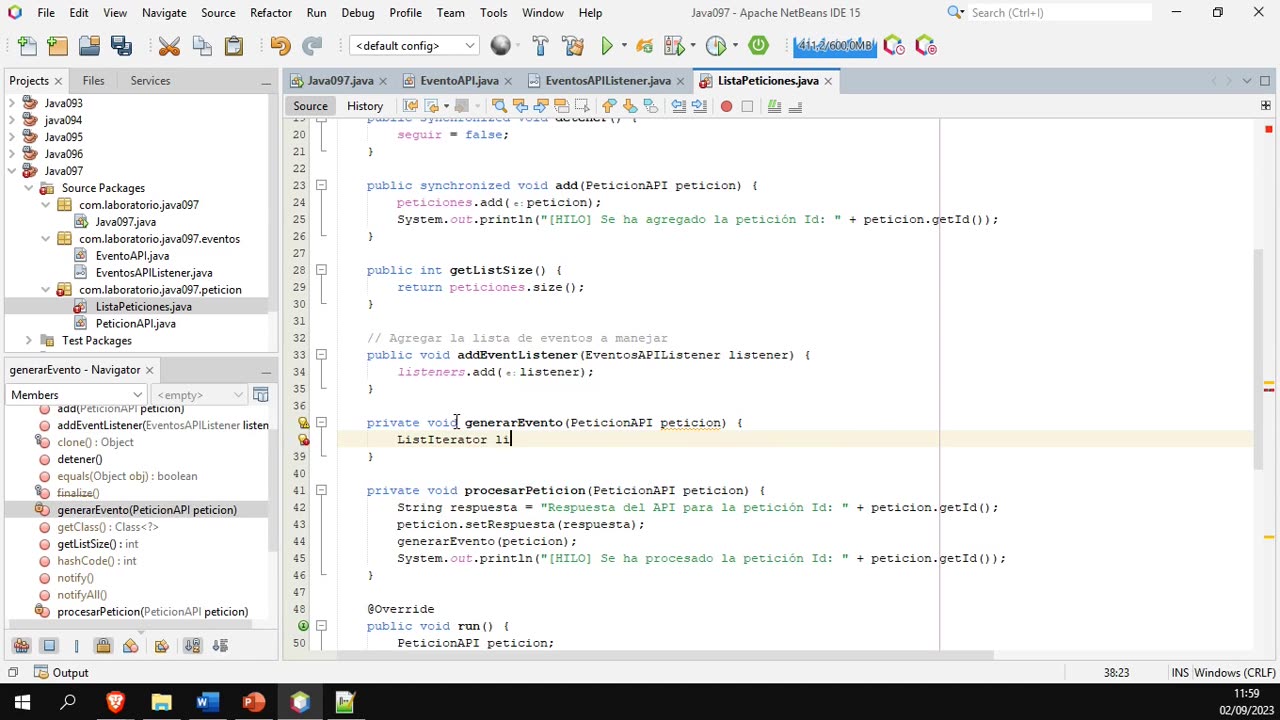Open PowerPoint from the taskbar
The width and height of the screenshot is (1280, 720).
point(253,702)
